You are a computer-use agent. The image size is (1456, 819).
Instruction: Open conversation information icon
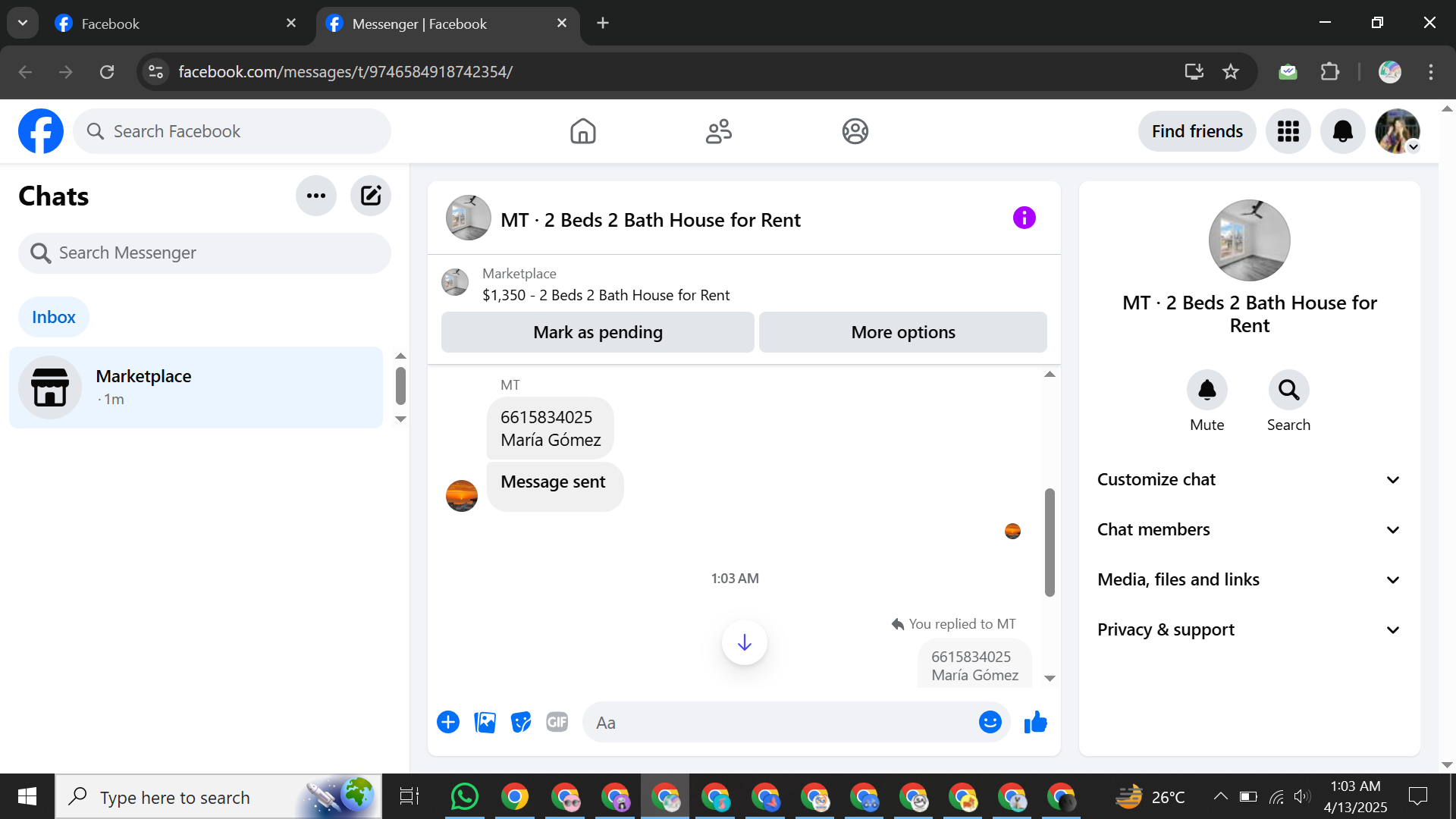point(1025,218)
